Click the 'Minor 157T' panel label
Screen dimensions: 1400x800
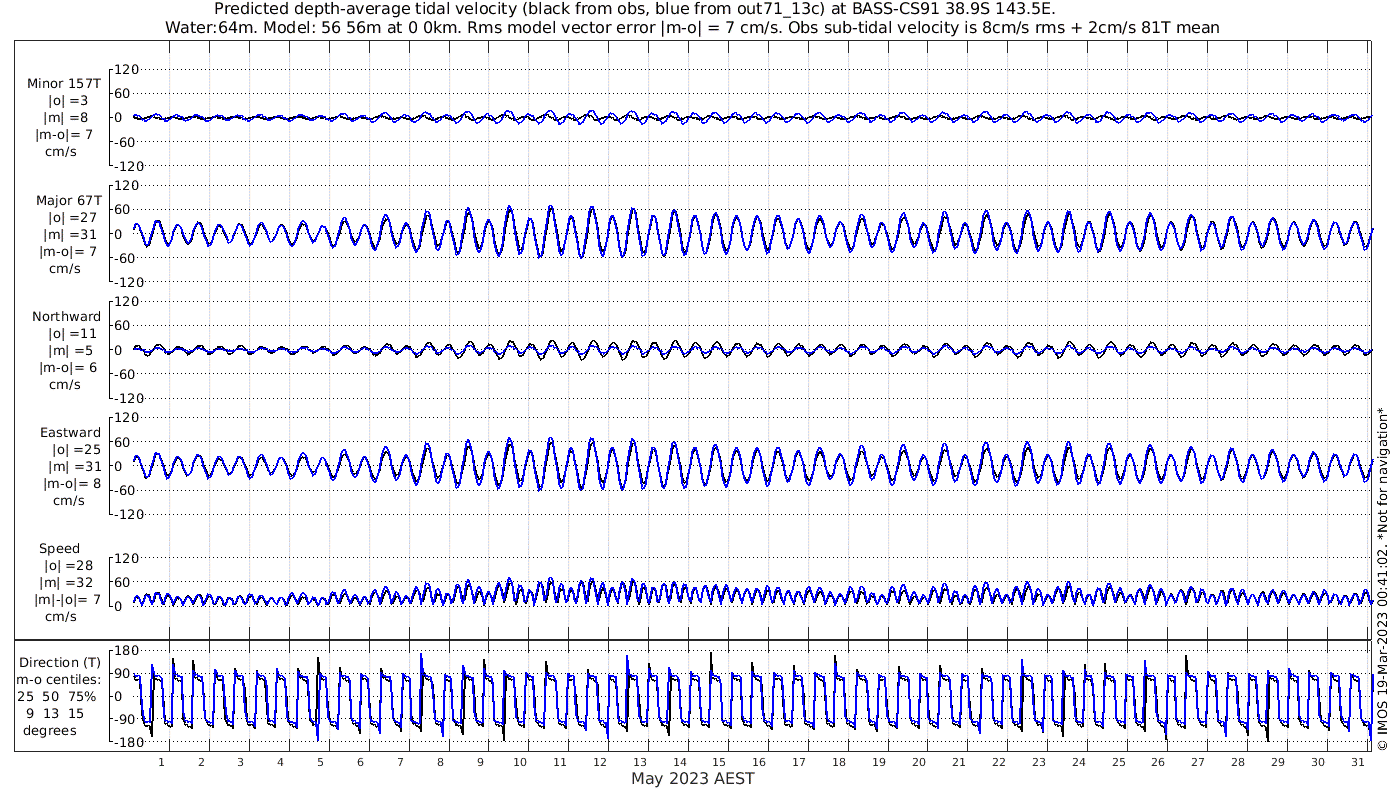pyautogui.click(x=64, y=84)
